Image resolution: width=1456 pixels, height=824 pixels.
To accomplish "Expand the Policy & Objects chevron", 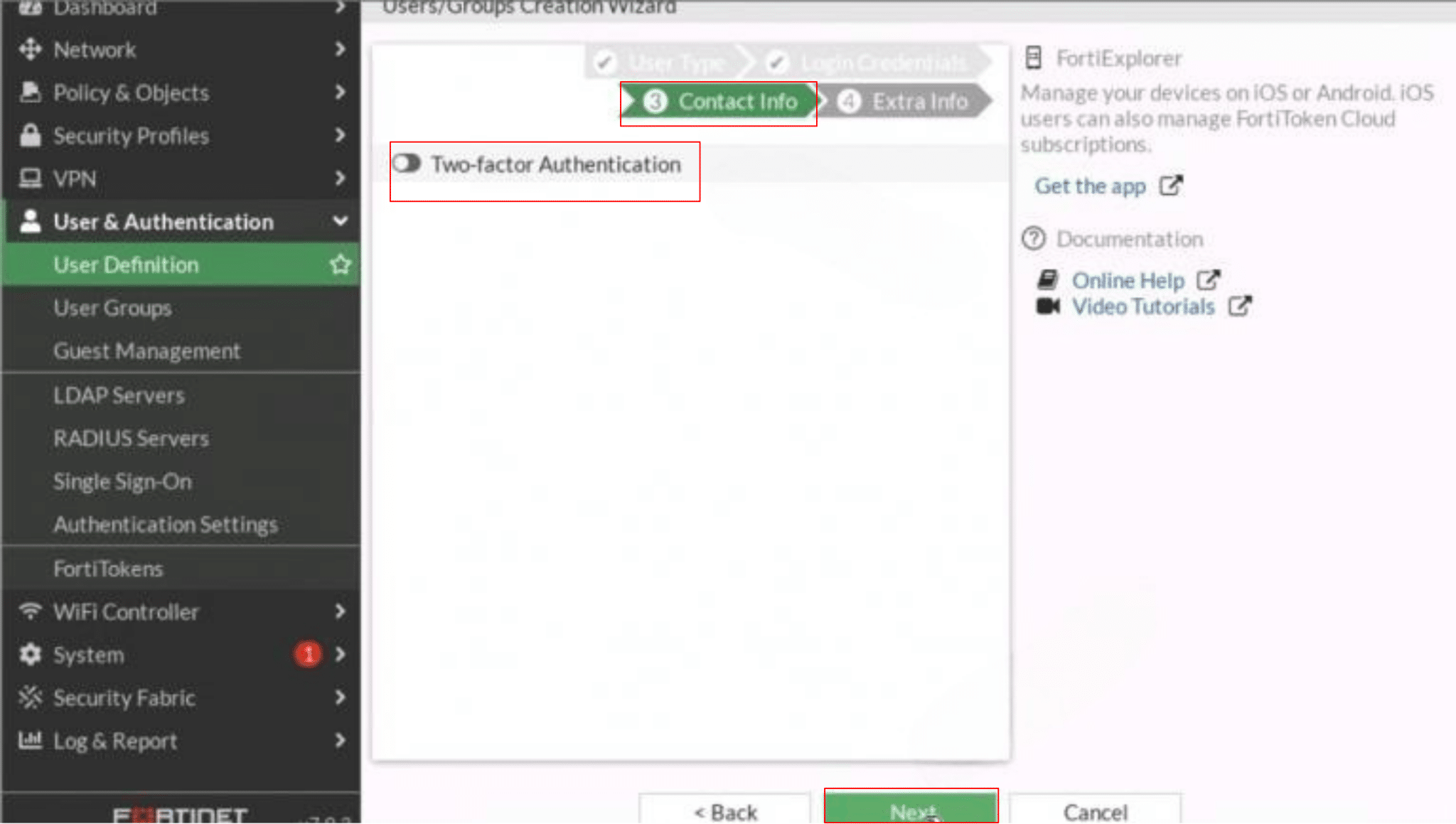I will coord(341,92).
